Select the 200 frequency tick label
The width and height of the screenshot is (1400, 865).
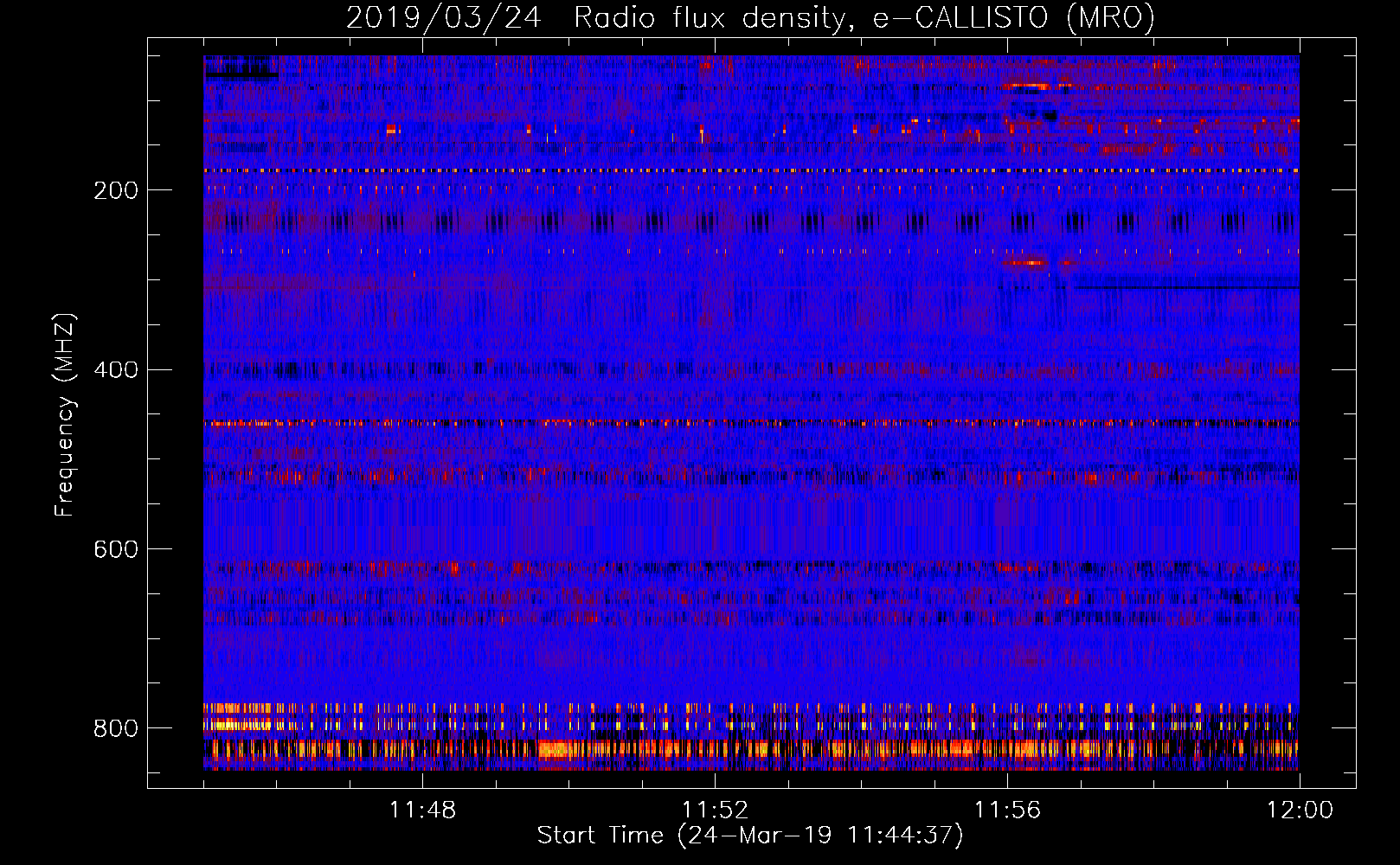tap(116, 190)
